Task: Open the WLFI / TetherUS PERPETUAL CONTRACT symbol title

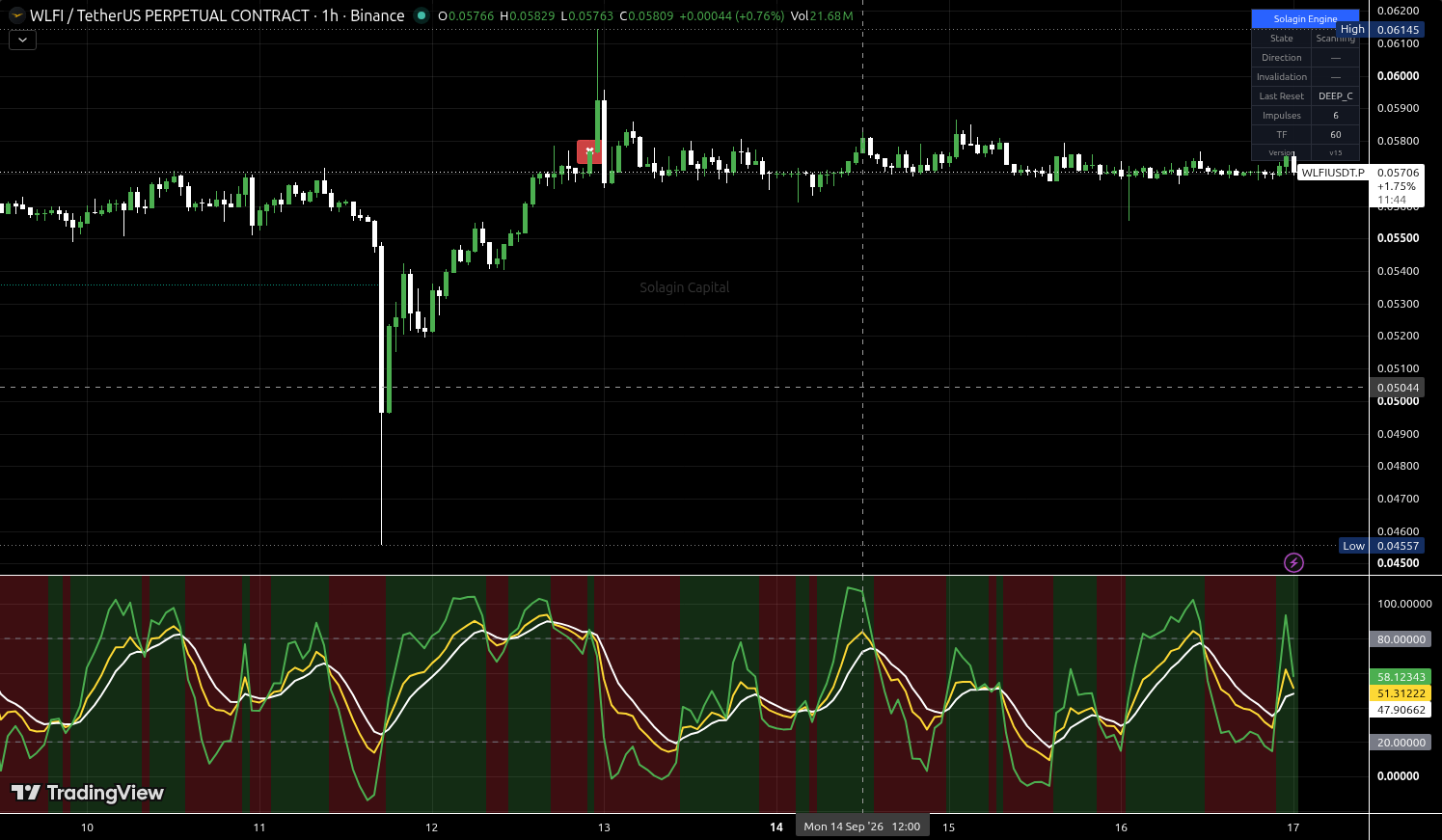Action: (169, 15)
